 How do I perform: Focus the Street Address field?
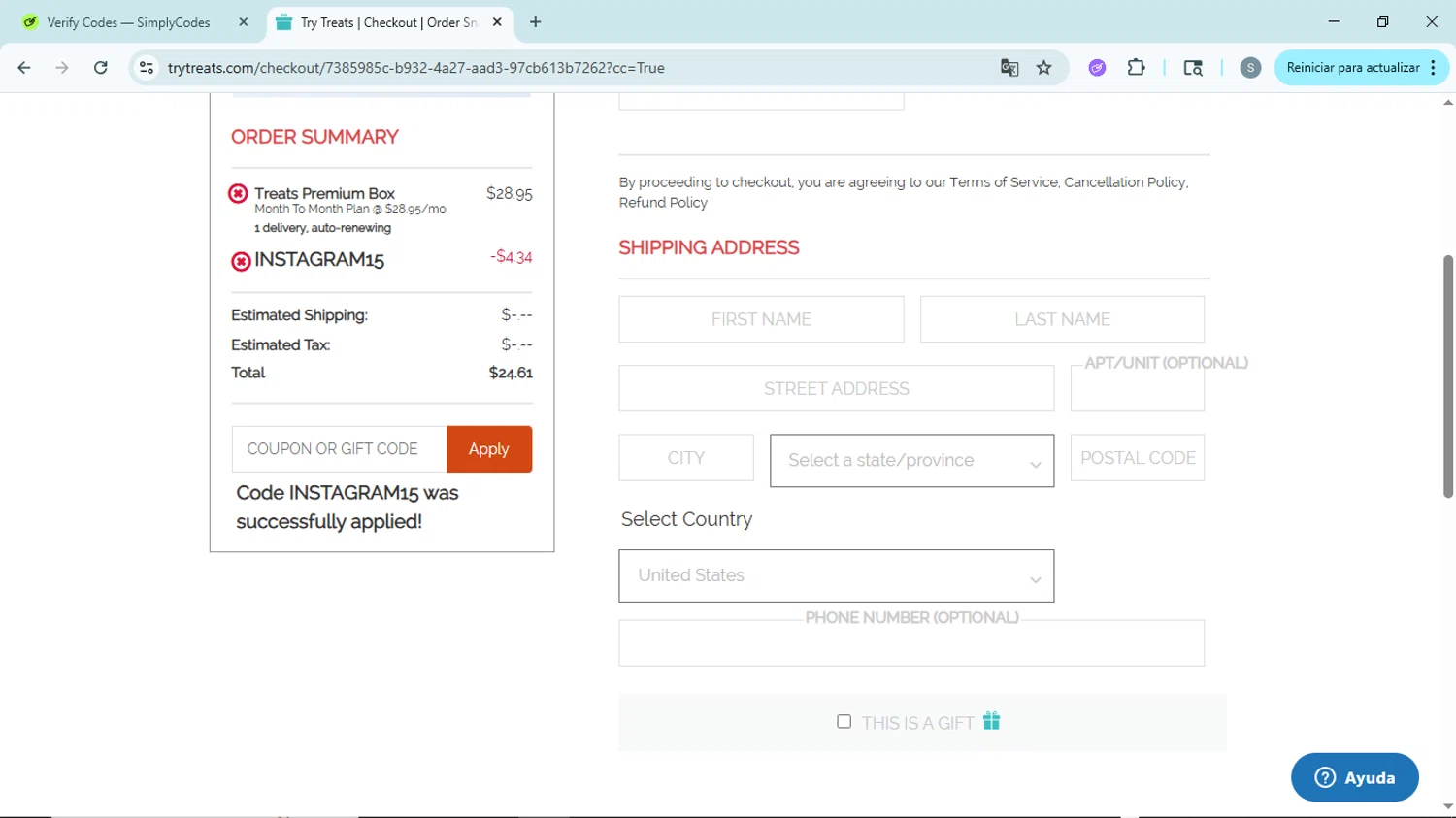point(837,388)
